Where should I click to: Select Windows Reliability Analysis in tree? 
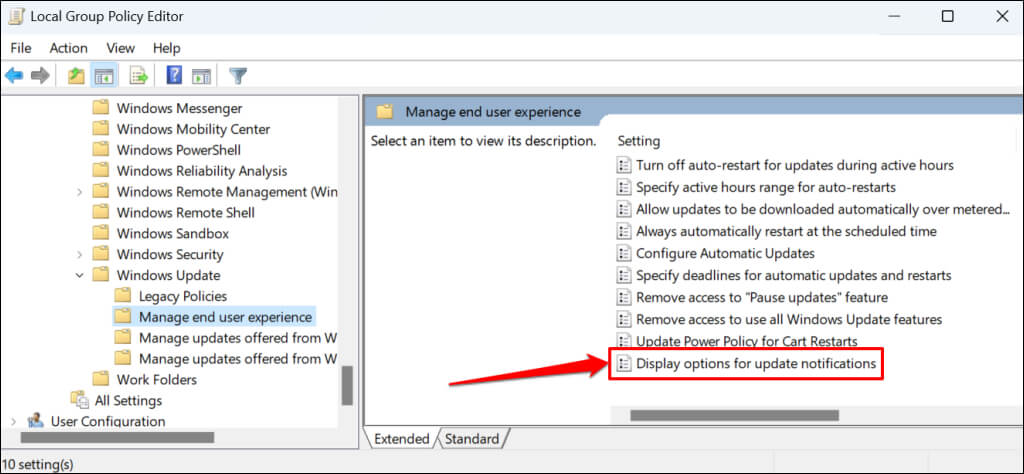coord(202,171)
